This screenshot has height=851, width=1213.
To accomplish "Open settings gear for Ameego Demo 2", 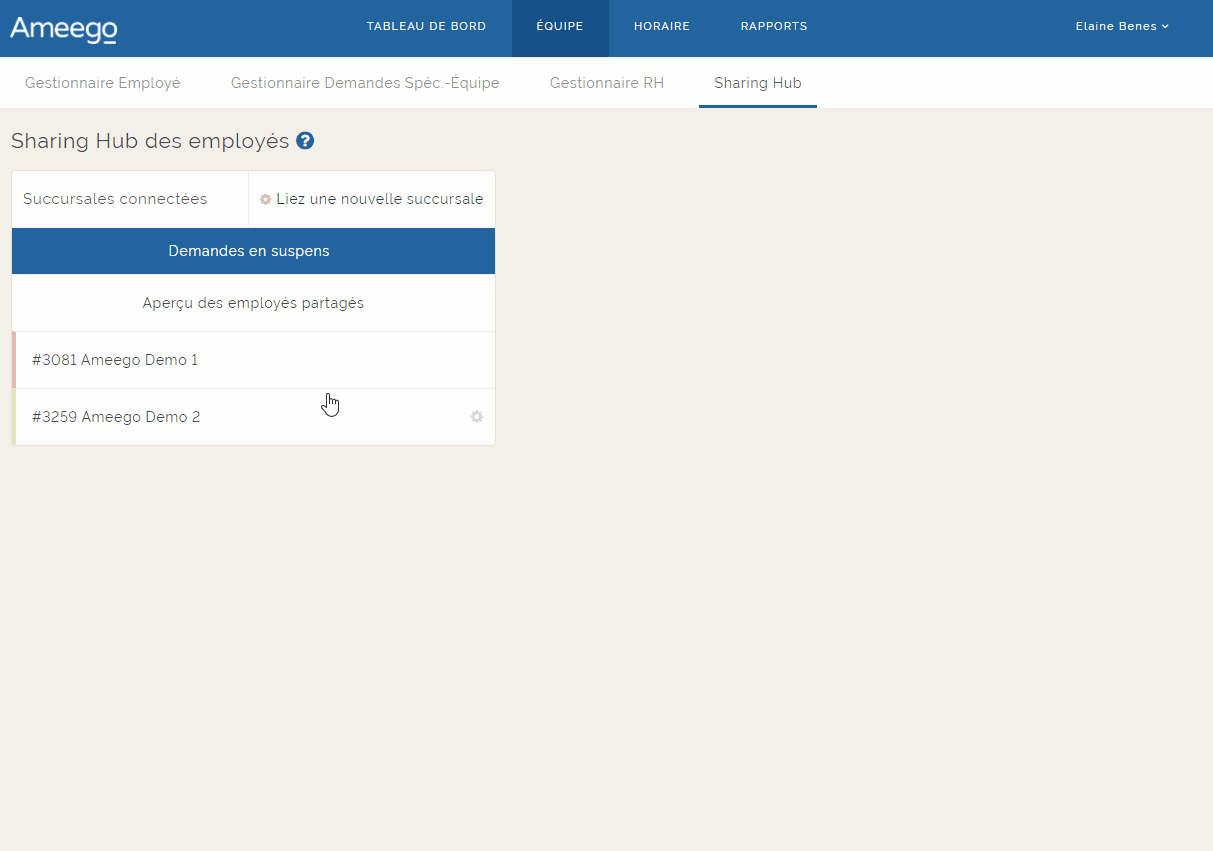I will coord(477,417).
